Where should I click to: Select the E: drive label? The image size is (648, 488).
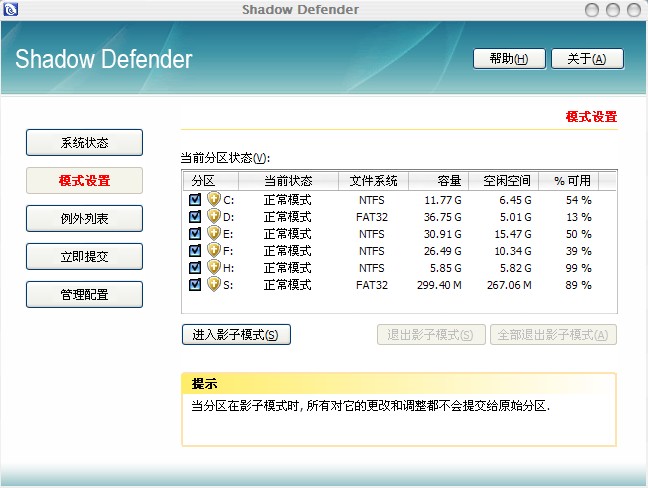pyautogui.click(x=228, y=234)
